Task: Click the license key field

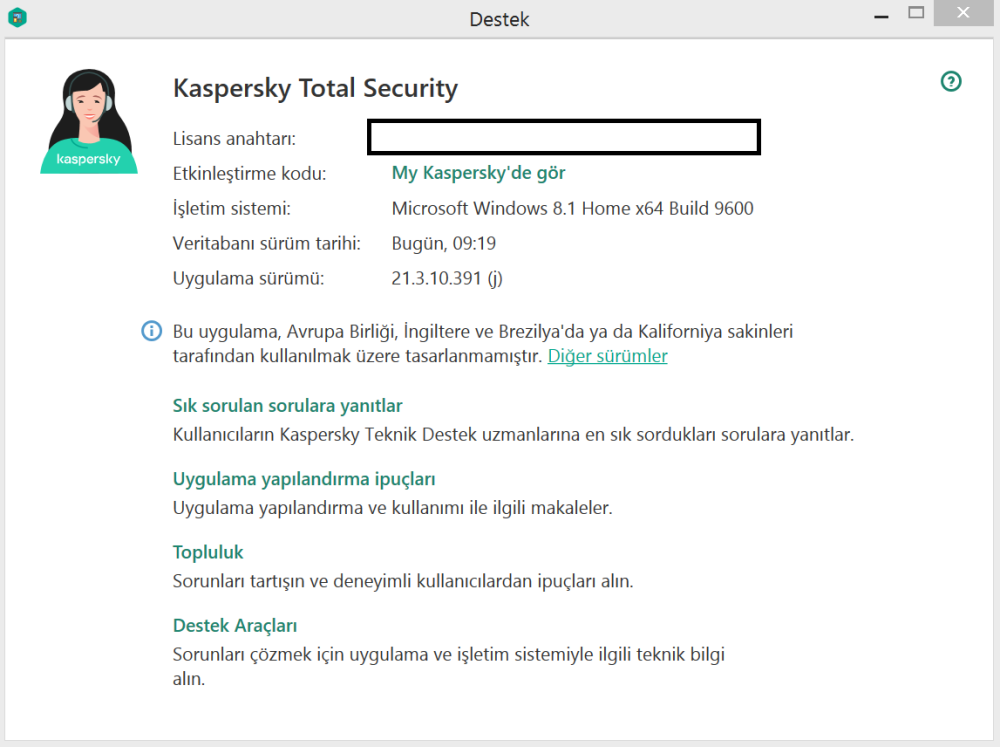Action: coord(563,136)
